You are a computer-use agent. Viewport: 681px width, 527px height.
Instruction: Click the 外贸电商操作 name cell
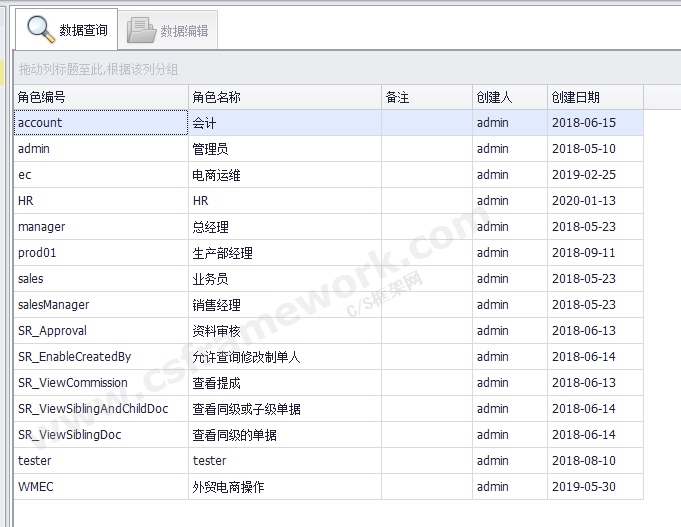[x=285, y=487]
